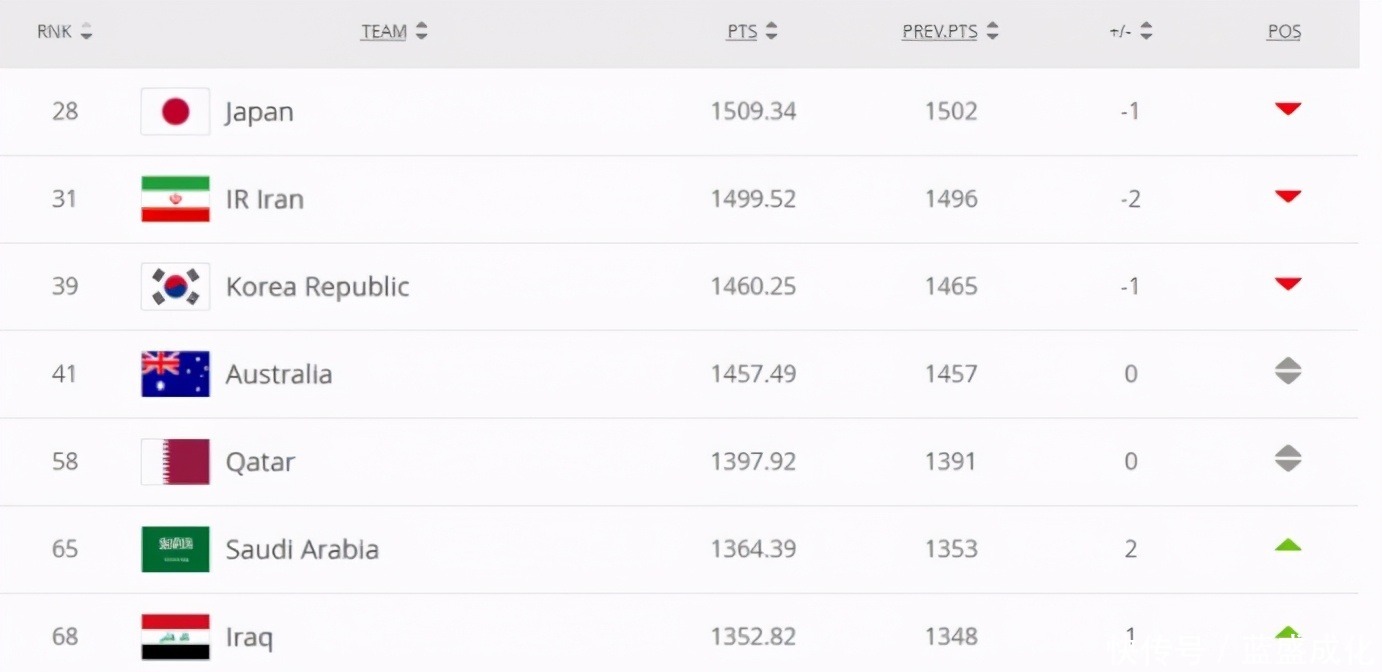
Task: Click the POS column header
Action: click(x=1284, y=32)
